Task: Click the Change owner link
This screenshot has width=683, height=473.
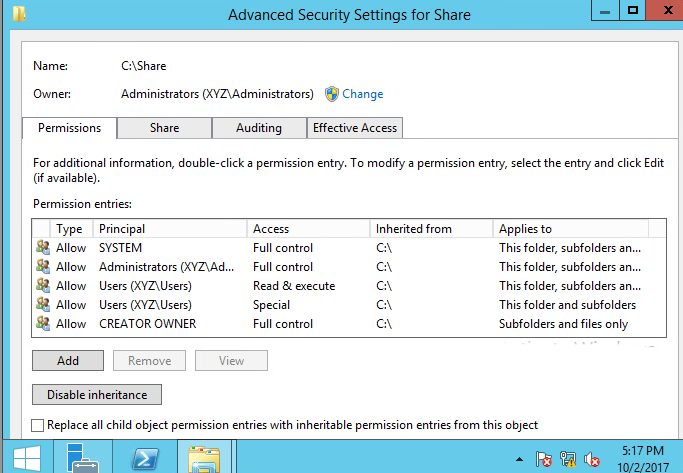Action: (x=362, y=94)
